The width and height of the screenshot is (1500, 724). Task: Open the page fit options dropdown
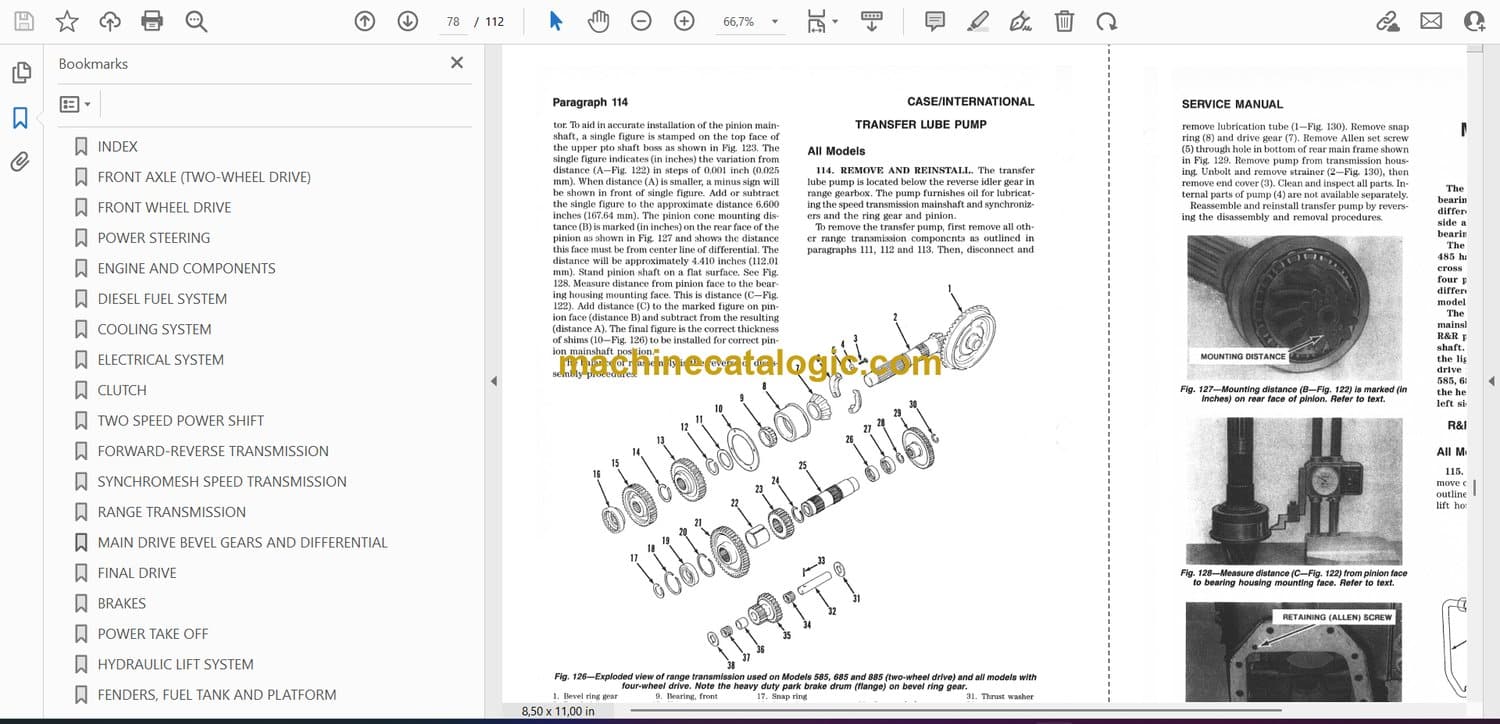(x=822, y=21)
